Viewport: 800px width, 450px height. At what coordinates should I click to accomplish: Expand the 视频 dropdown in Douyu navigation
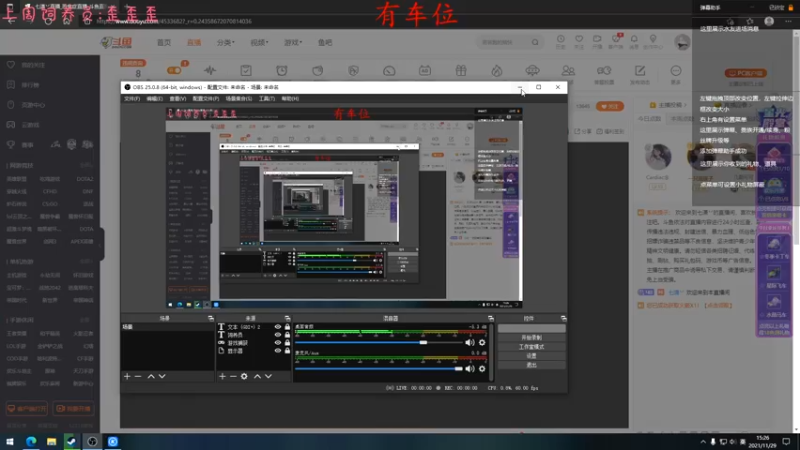pos(259,42)
